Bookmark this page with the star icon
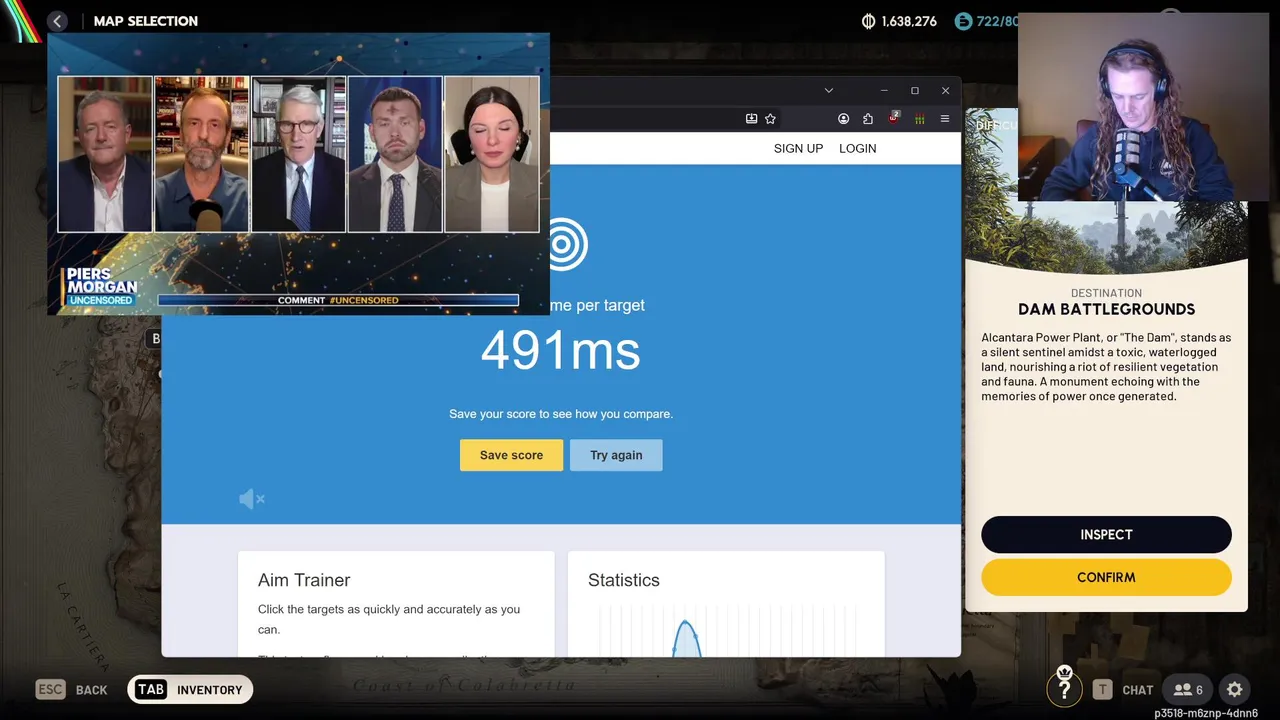The height and width of the screenshot is (720, 1280). click(770, 118)
